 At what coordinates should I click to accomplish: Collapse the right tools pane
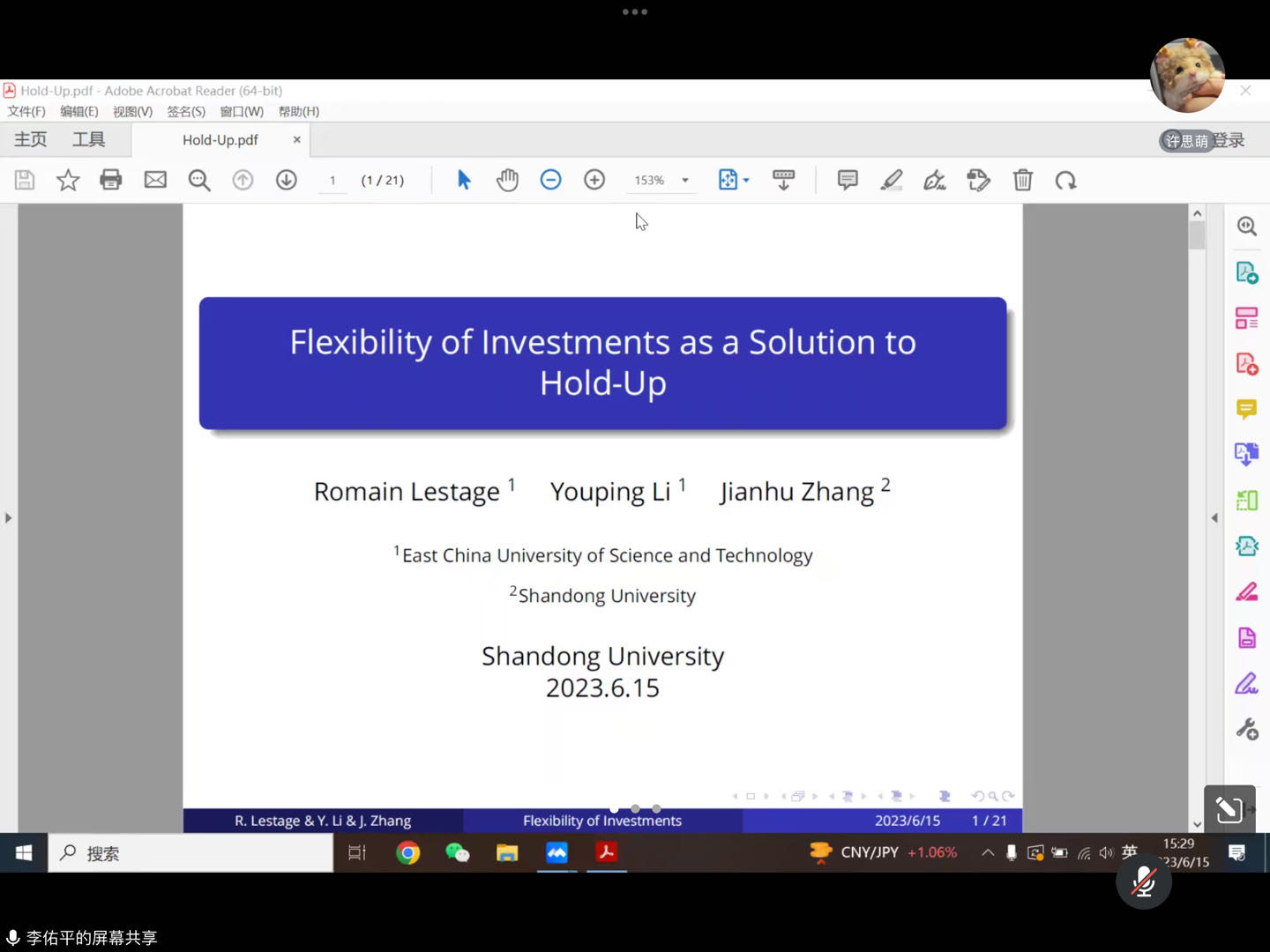click(x=1214, y=517)
